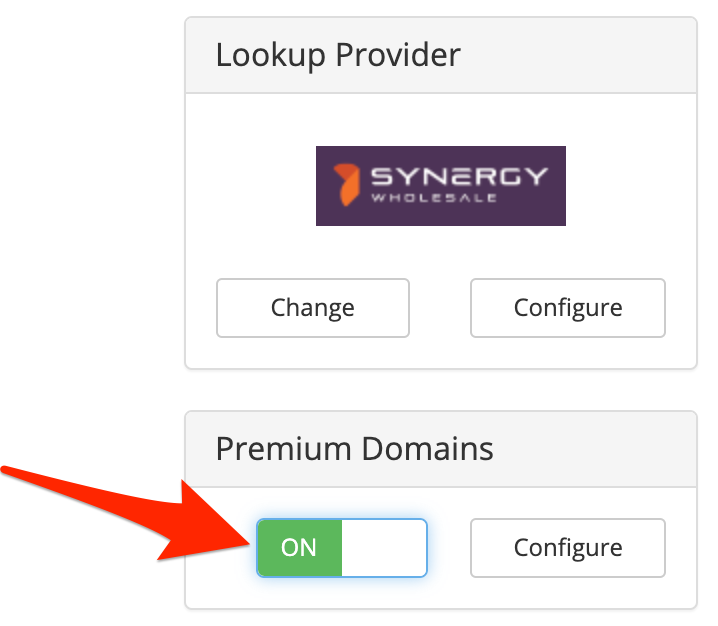Click the Lookup Provider panel heading

pos(338,55)
